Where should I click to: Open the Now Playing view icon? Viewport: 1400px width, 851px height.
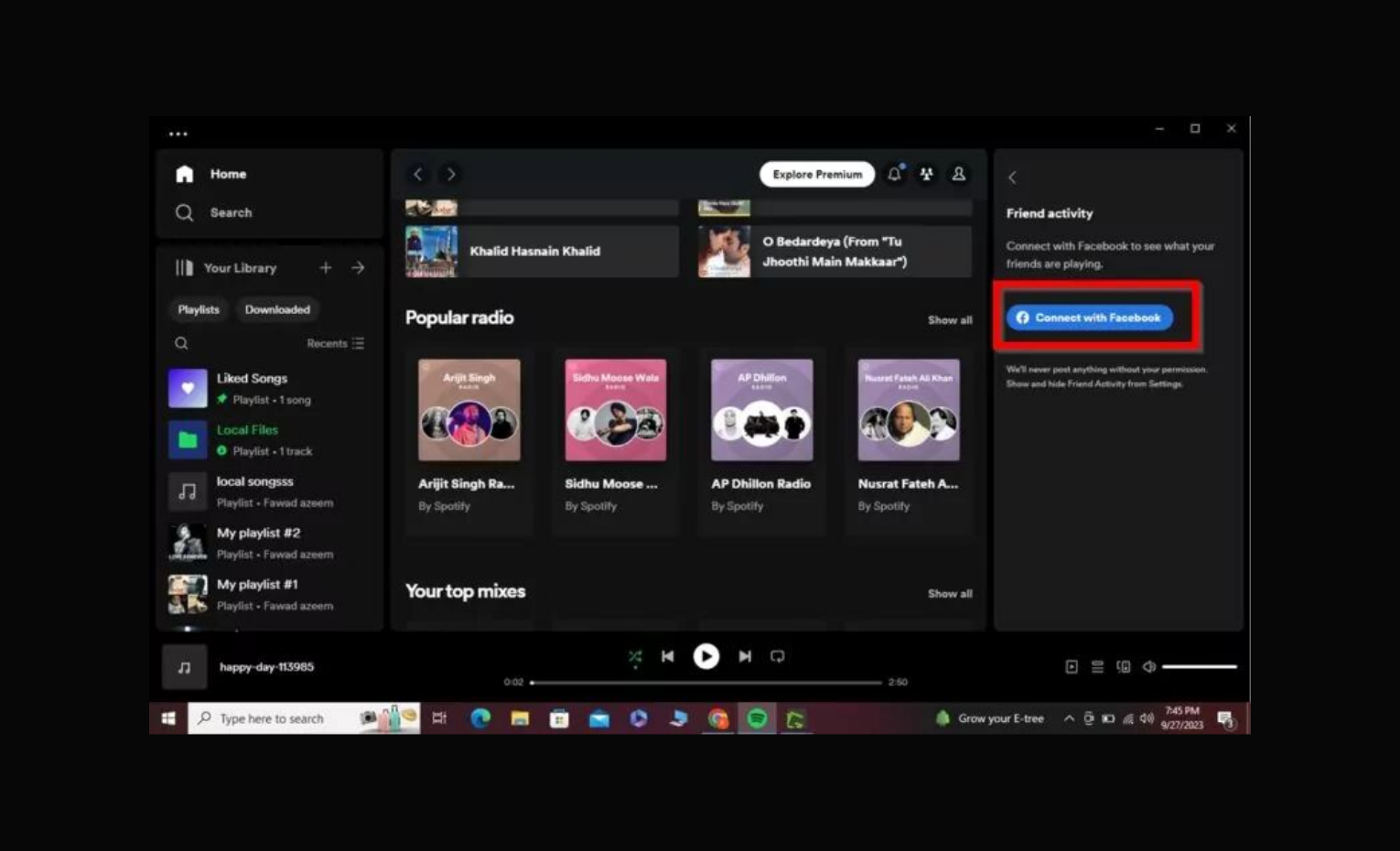(x=1072, y=667)
